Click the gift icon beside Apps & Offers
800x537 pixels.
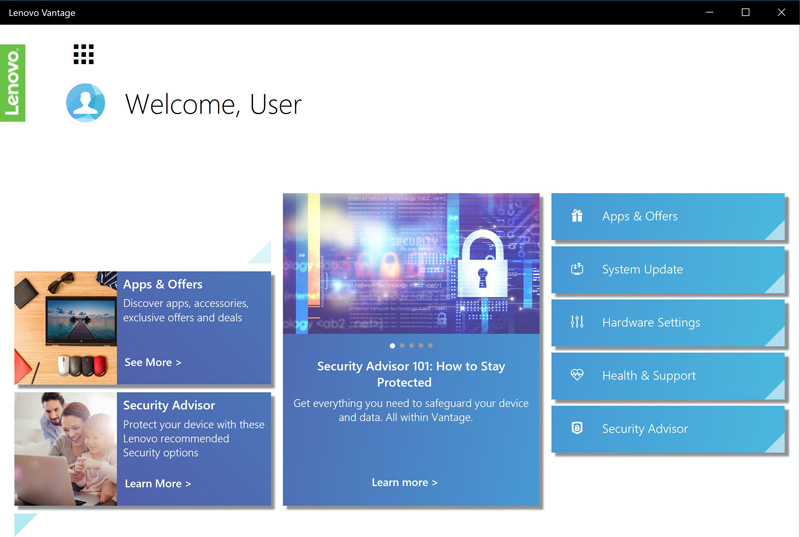click(x=577, y=216)
